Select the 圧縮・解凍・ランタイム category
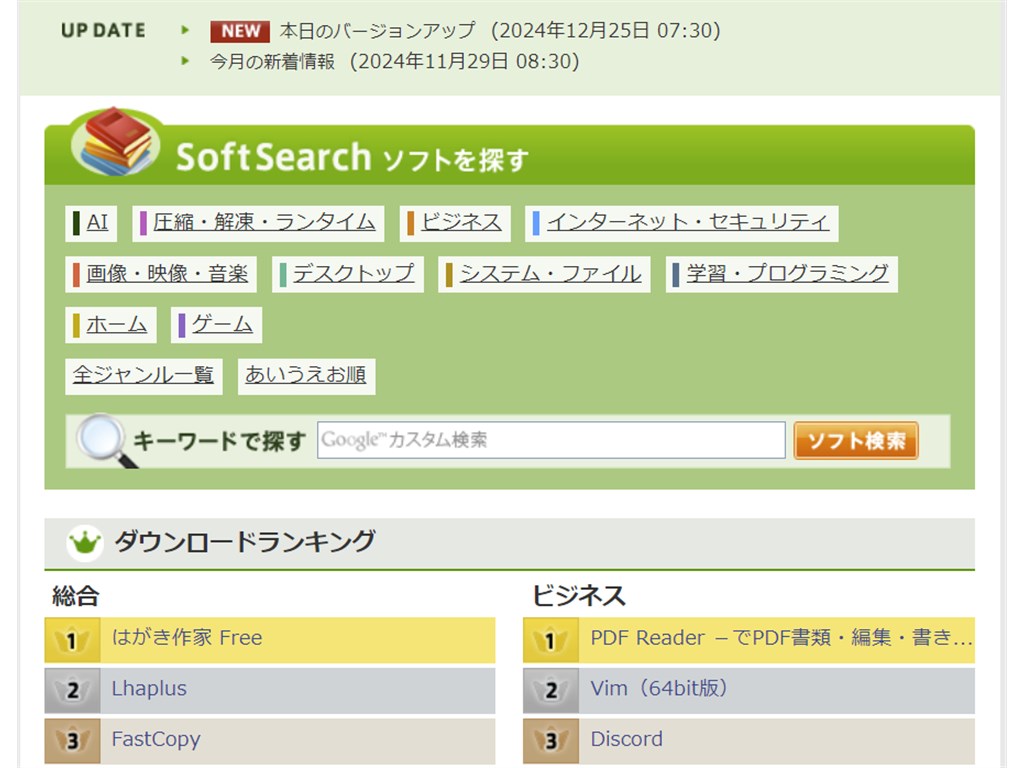This screenshot has width=1024, height=768. [264, 222]
